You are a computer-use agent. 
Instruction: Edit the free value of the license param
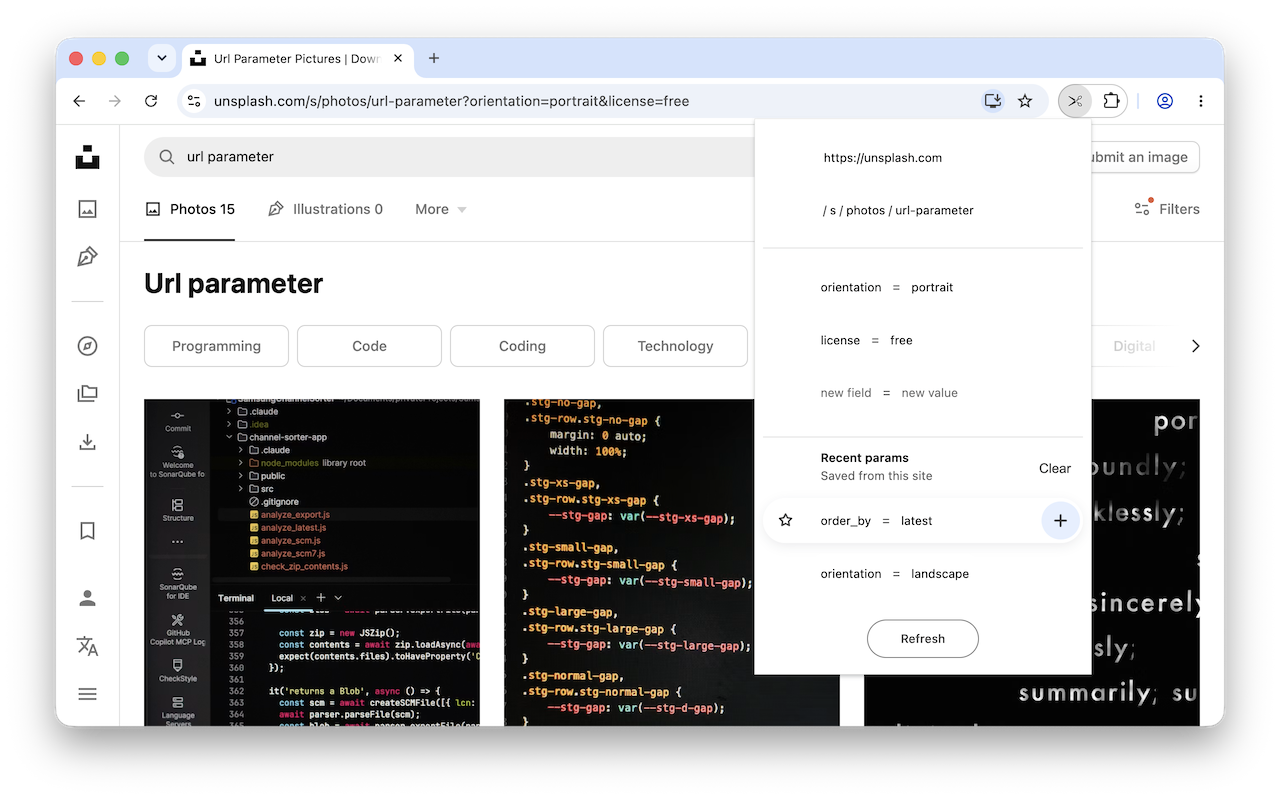click(901, 340)
